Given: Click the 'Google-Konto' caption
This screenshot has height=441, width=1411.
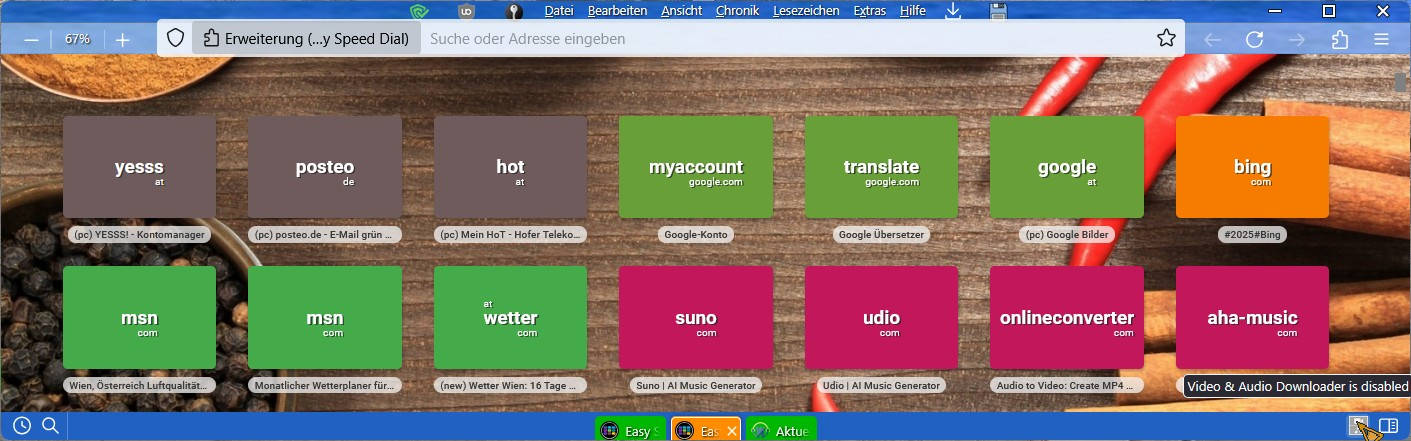Looking at the screenshot, I should [696, 235].
